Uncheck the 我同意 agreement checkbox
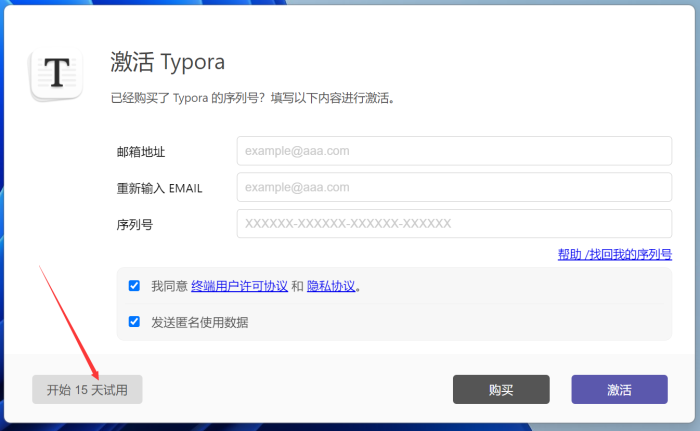This screenshot has width=700, height=431. click(x=134, y=285)
